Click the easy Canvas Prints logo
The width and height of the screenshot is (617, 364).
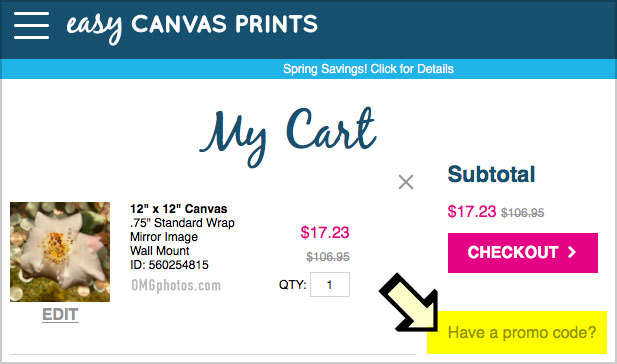[x=192, y=26]
